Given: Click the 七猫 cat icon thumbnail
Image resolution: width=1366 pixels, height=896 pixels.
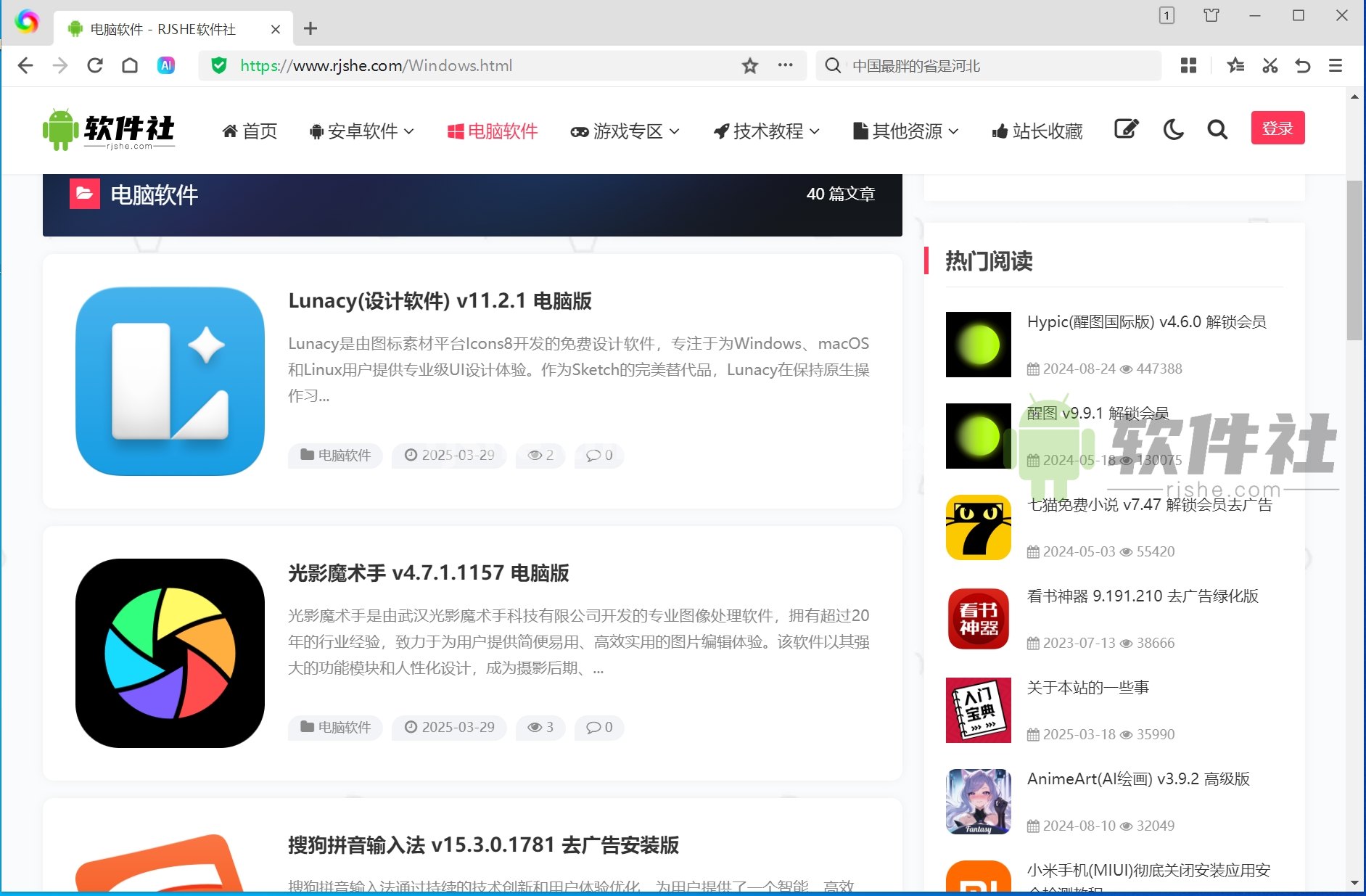Looking at the screenshot, I should [x=979, y=527].
